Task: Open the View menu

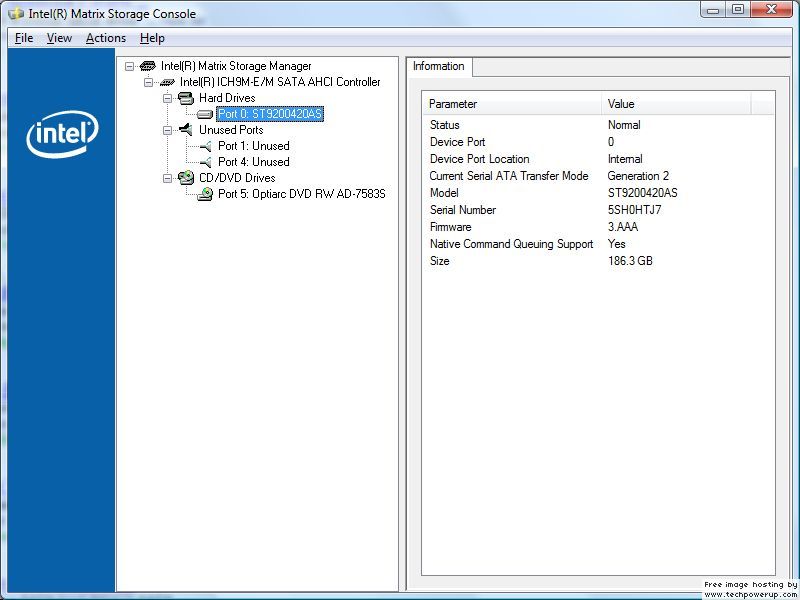Action: click(59, 38)
